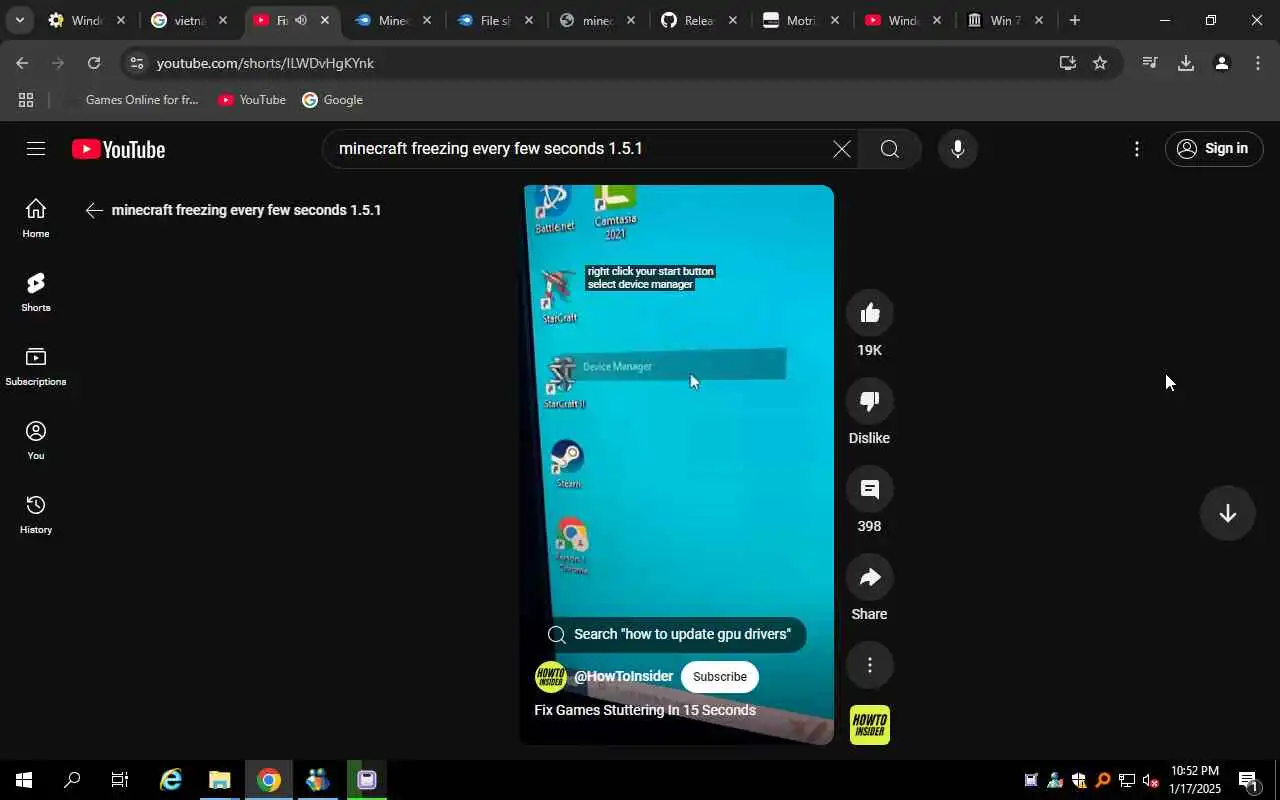
Task: Open Shorts in the sidebar
Action: [x=36, y=292]
